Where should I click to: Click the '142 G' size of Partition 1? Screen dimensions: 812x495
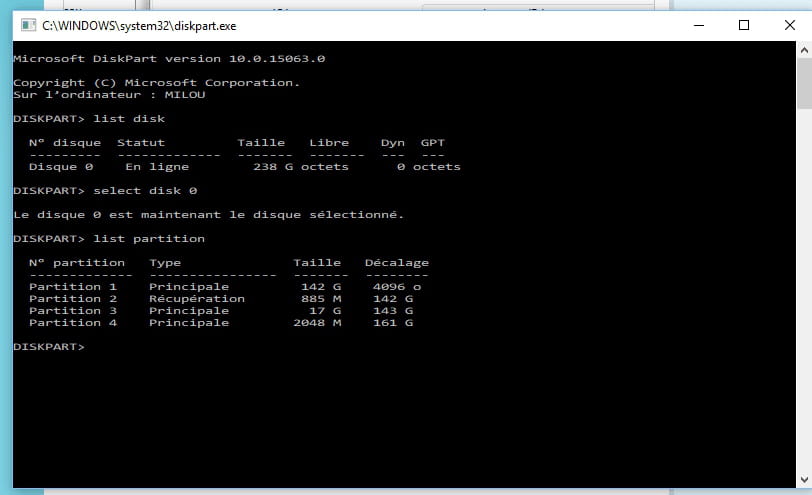(x=321, y=287)
